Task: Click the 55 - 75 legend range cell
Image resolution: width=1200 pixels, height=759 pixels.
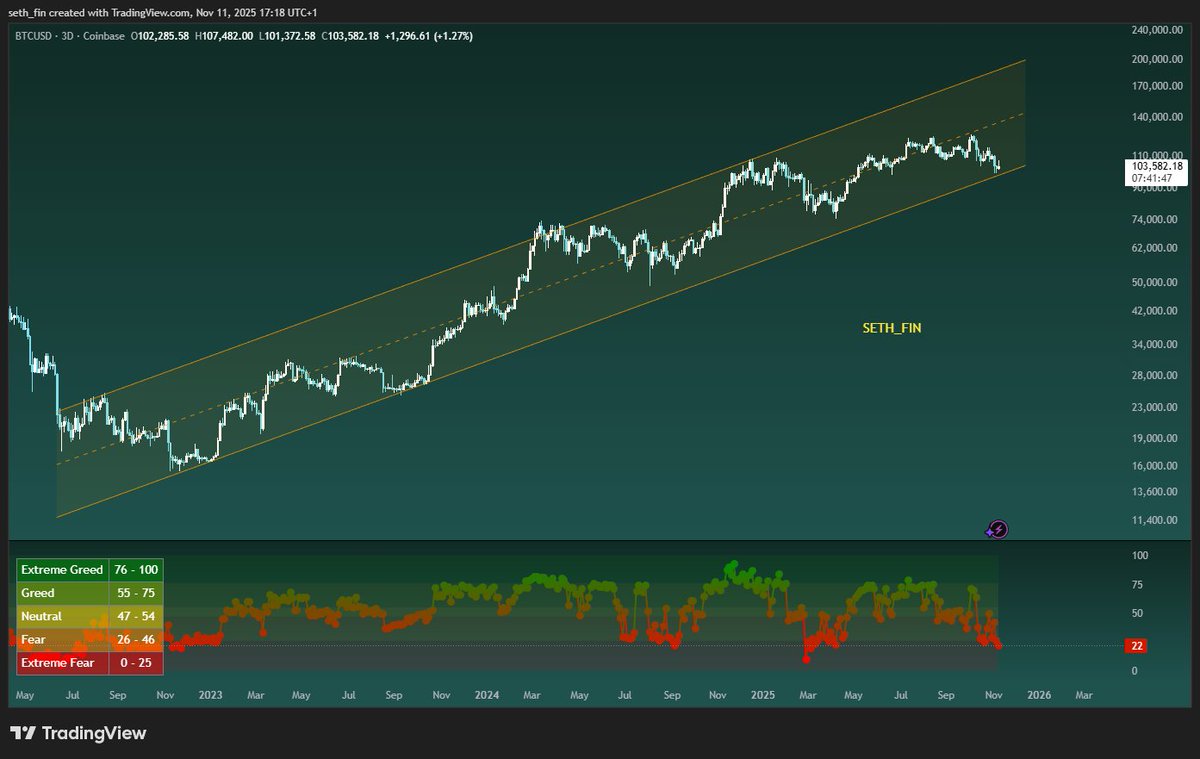Action: point(136,593)
